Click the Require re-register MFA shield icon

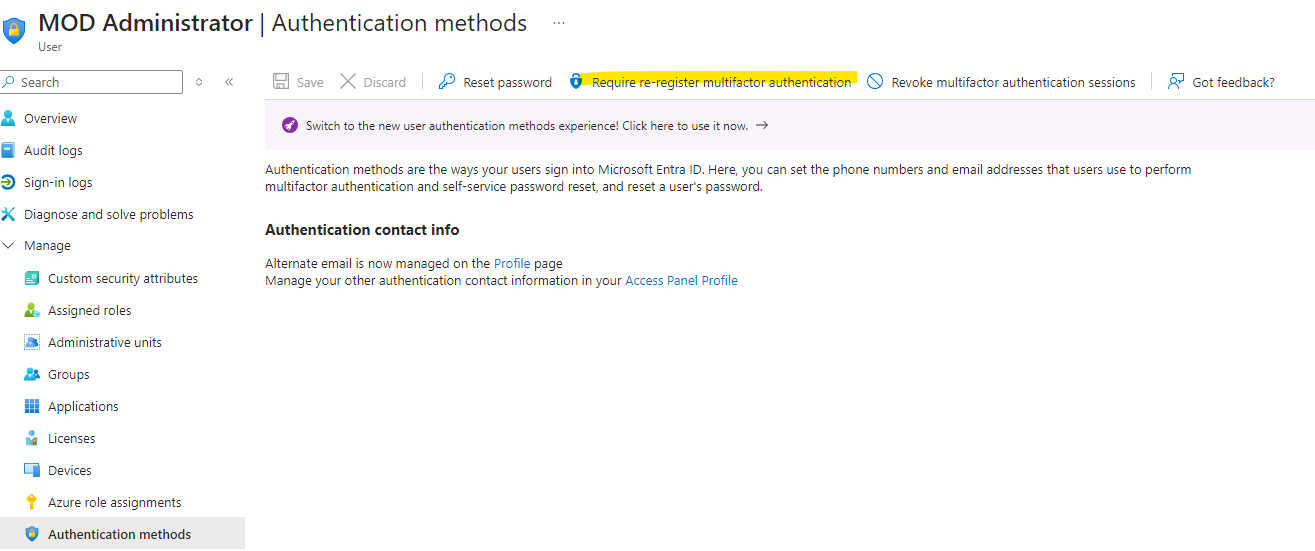tap(576, 81)
